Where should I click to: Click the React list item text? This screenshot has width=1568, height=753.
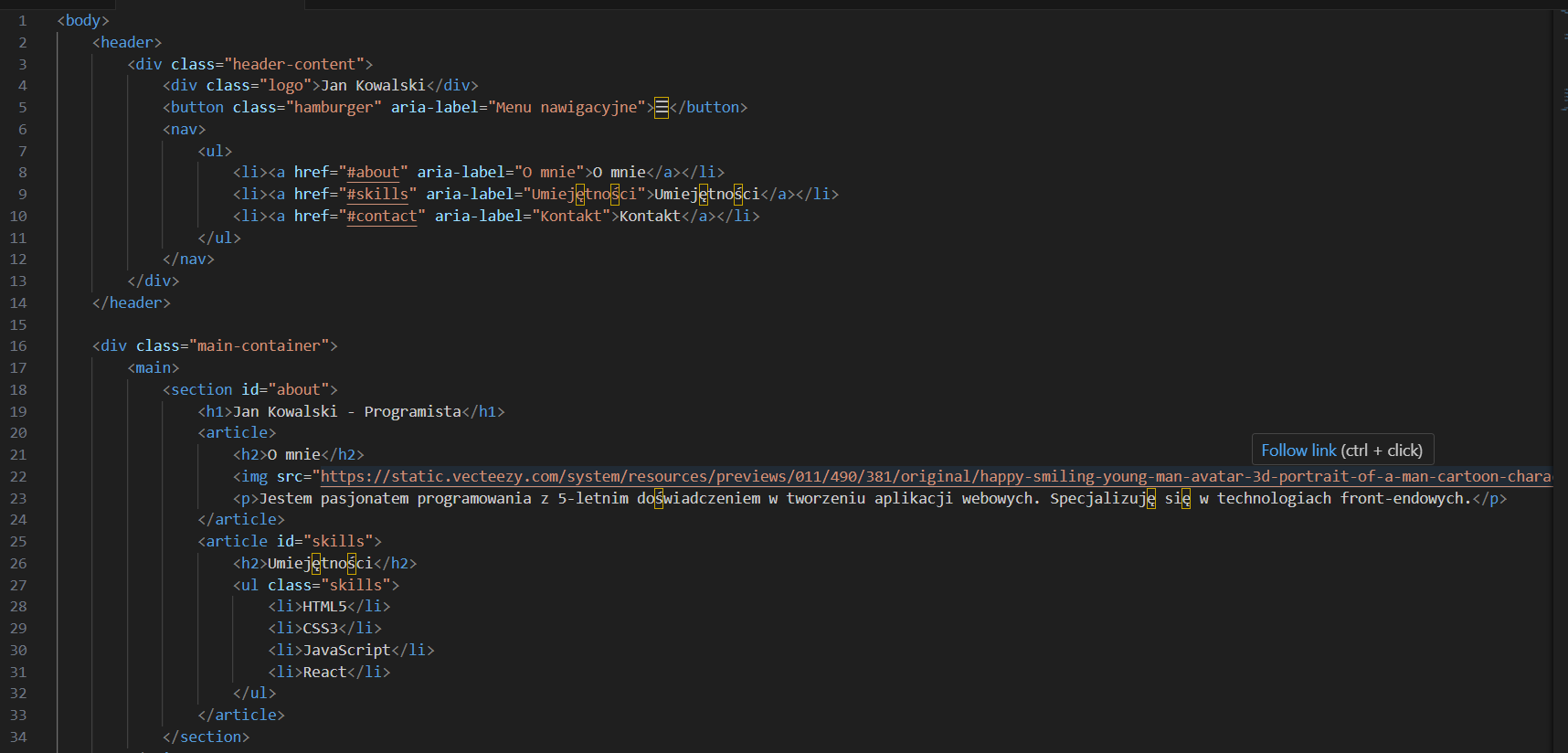pos(324,673)
